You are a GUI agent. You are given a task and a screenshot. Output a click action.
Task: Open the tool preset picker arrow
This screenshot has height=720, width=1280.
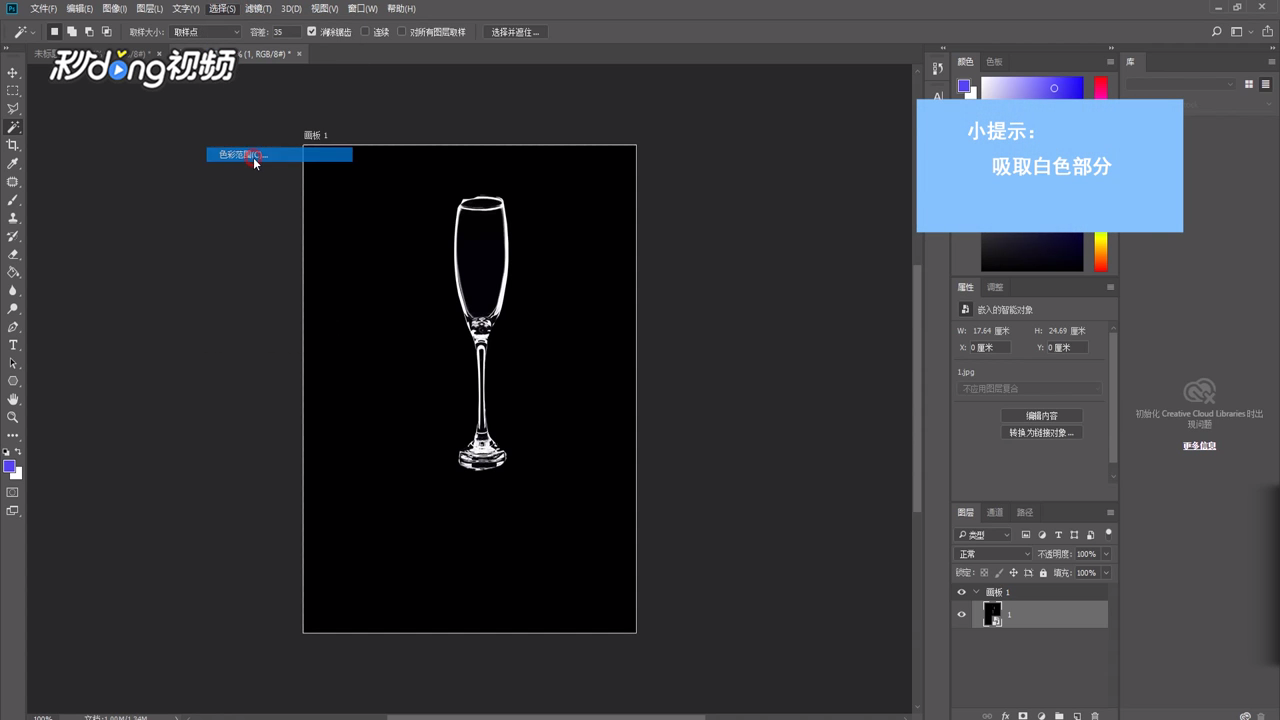click(32, 32)
